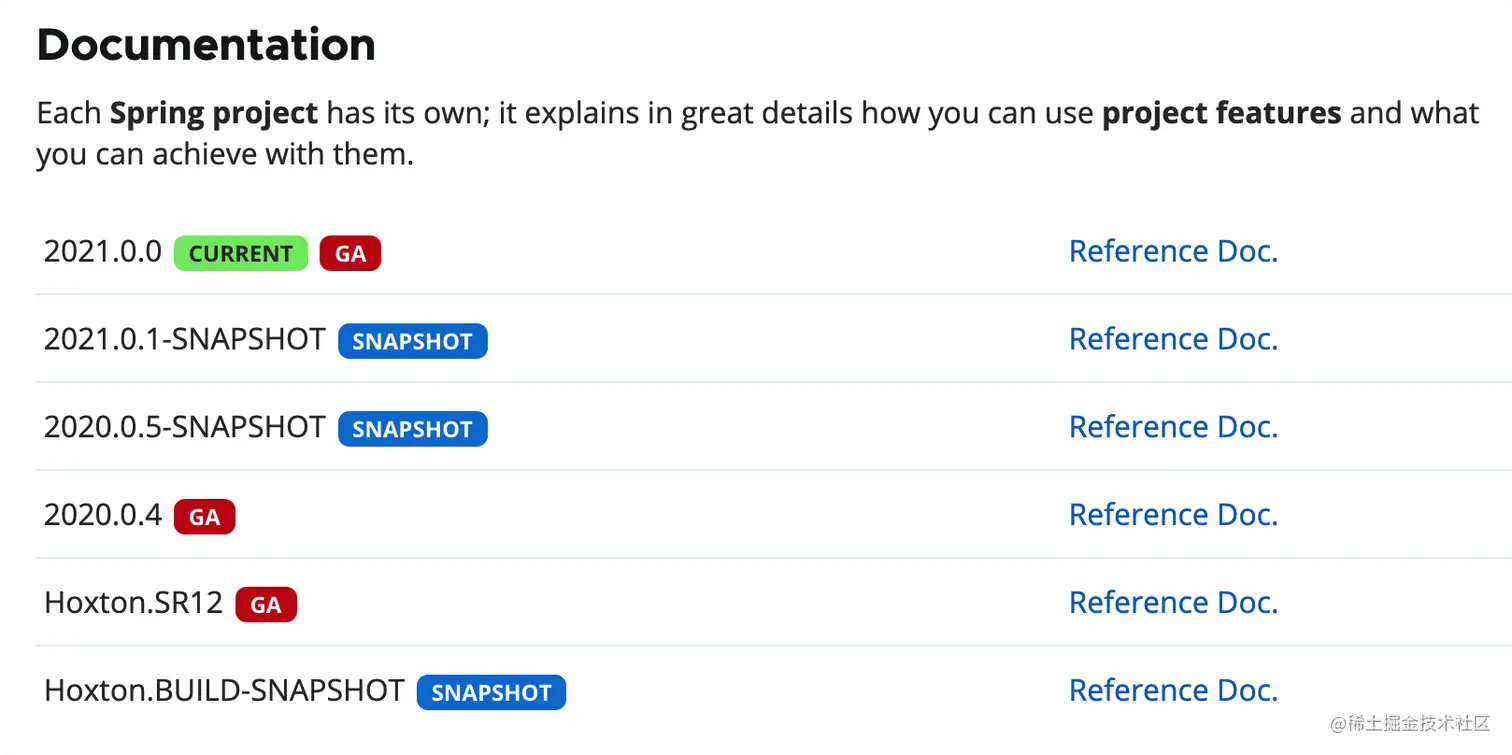
Task: Select the 2021.0.0 version text
Action: coord(102,251)
